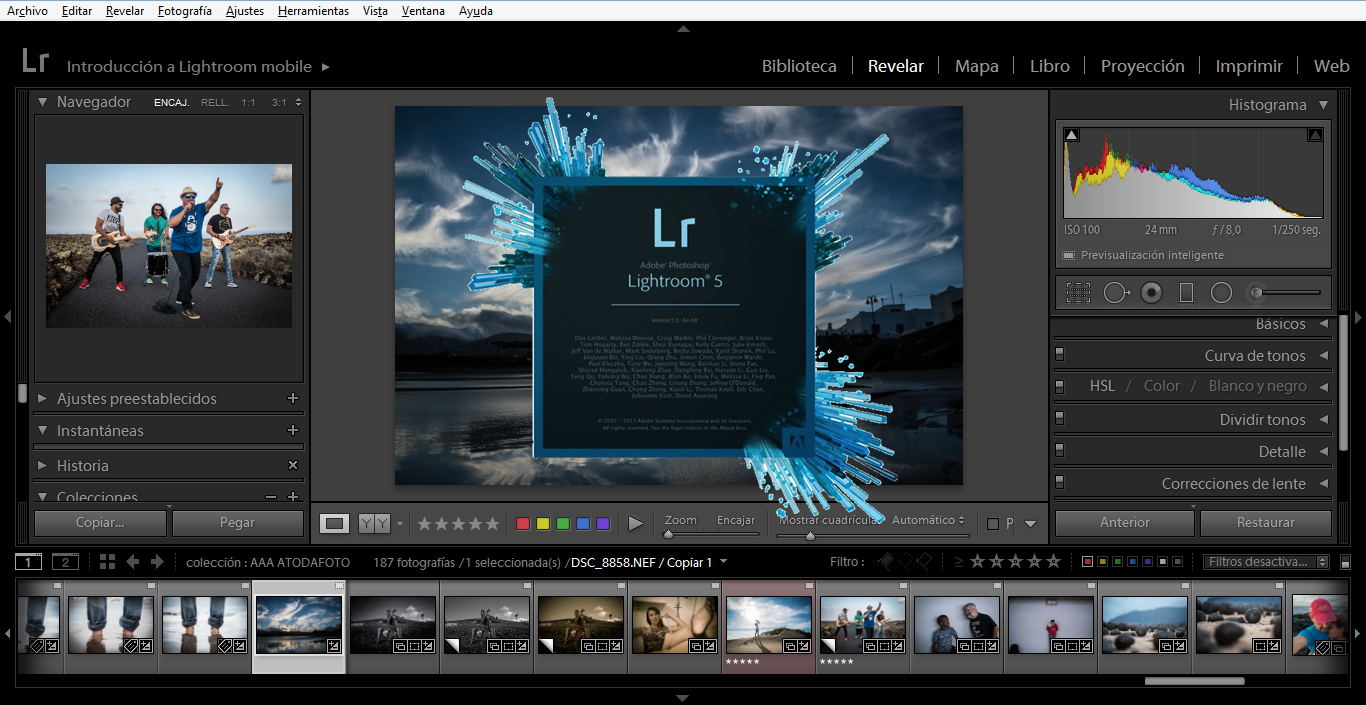Viewport: 1366px width, 705px height.
Task: Open the Fotografía menu
Action: tap(184, 11)
